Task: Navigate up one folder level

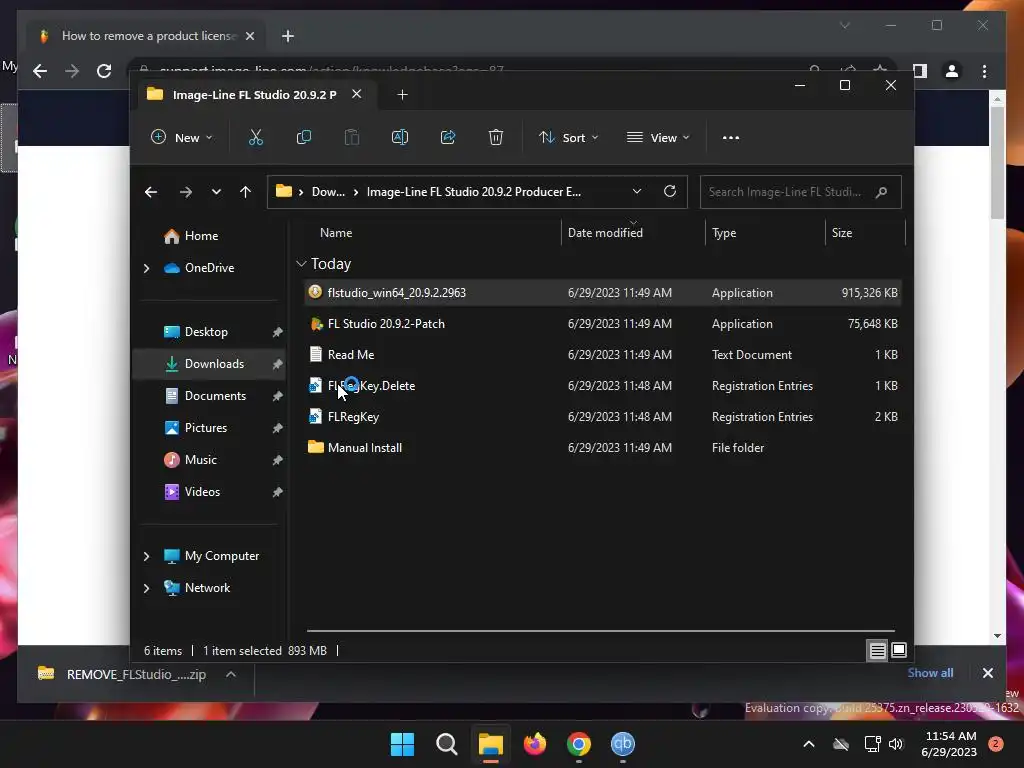Action: (245, 192)
